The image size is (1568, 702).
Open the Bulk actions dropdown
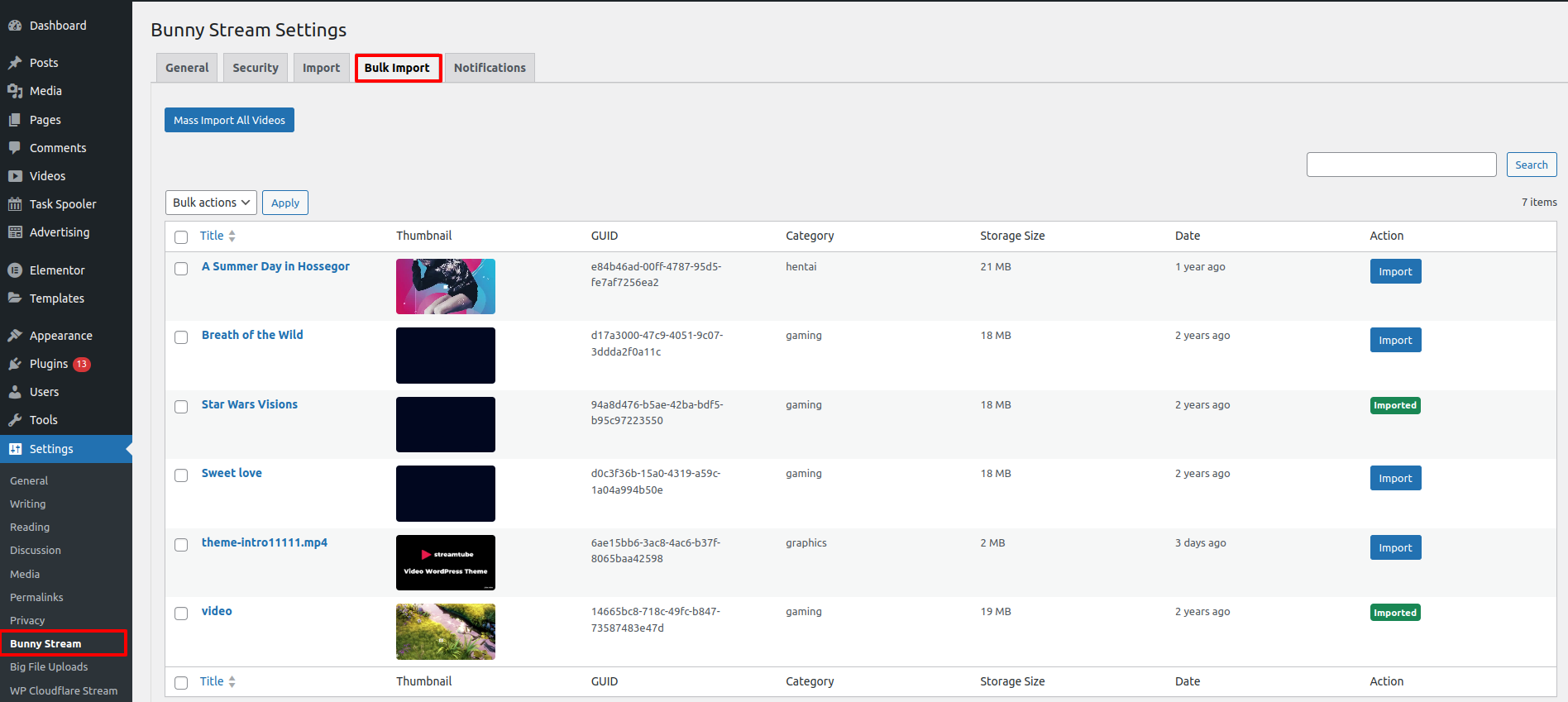click(211, 203)
